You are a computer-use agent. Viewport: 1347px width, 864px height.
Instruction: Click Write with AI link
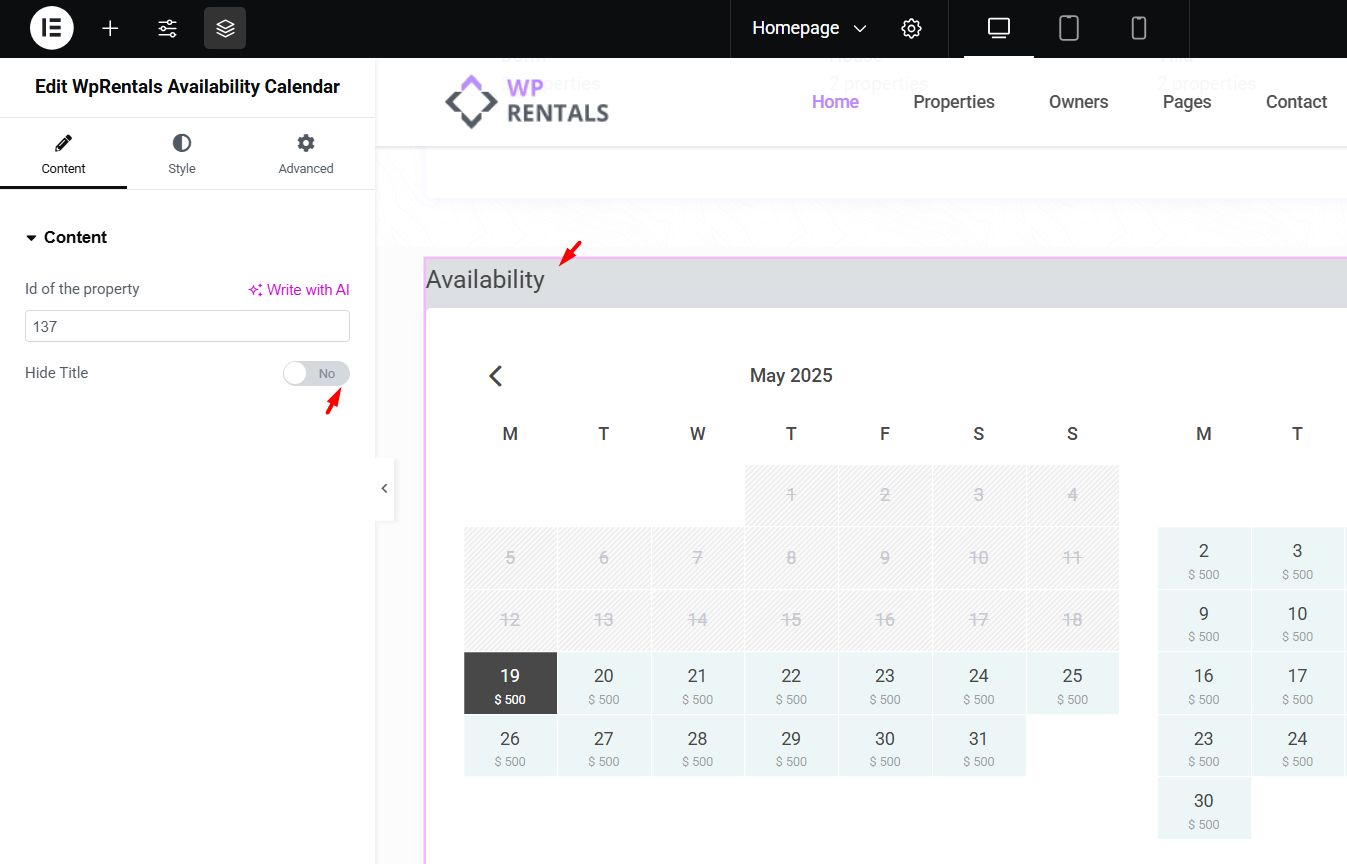coord(299,290)
